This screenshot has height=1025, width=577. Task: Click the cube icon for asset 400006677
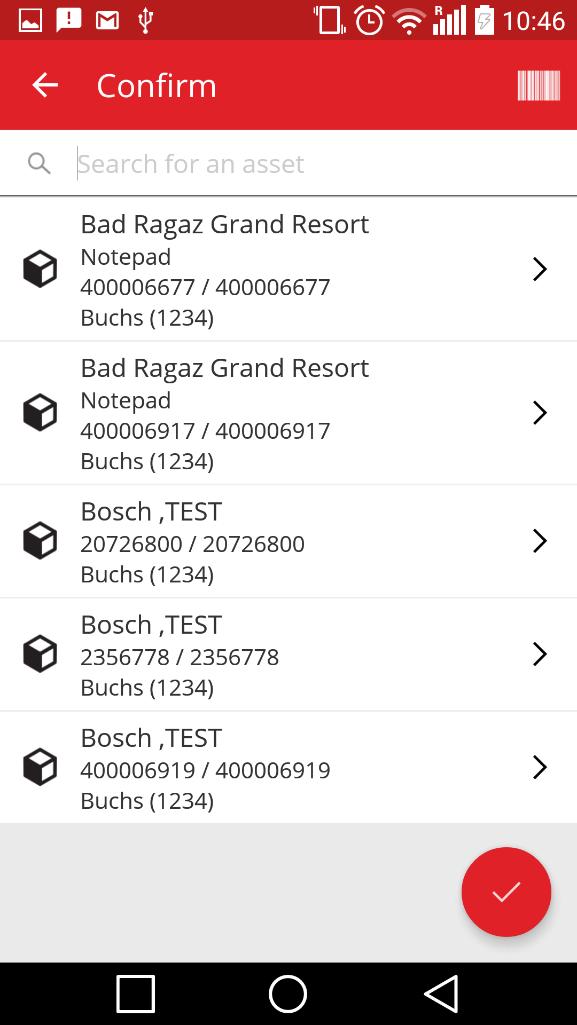click(40, 269)
